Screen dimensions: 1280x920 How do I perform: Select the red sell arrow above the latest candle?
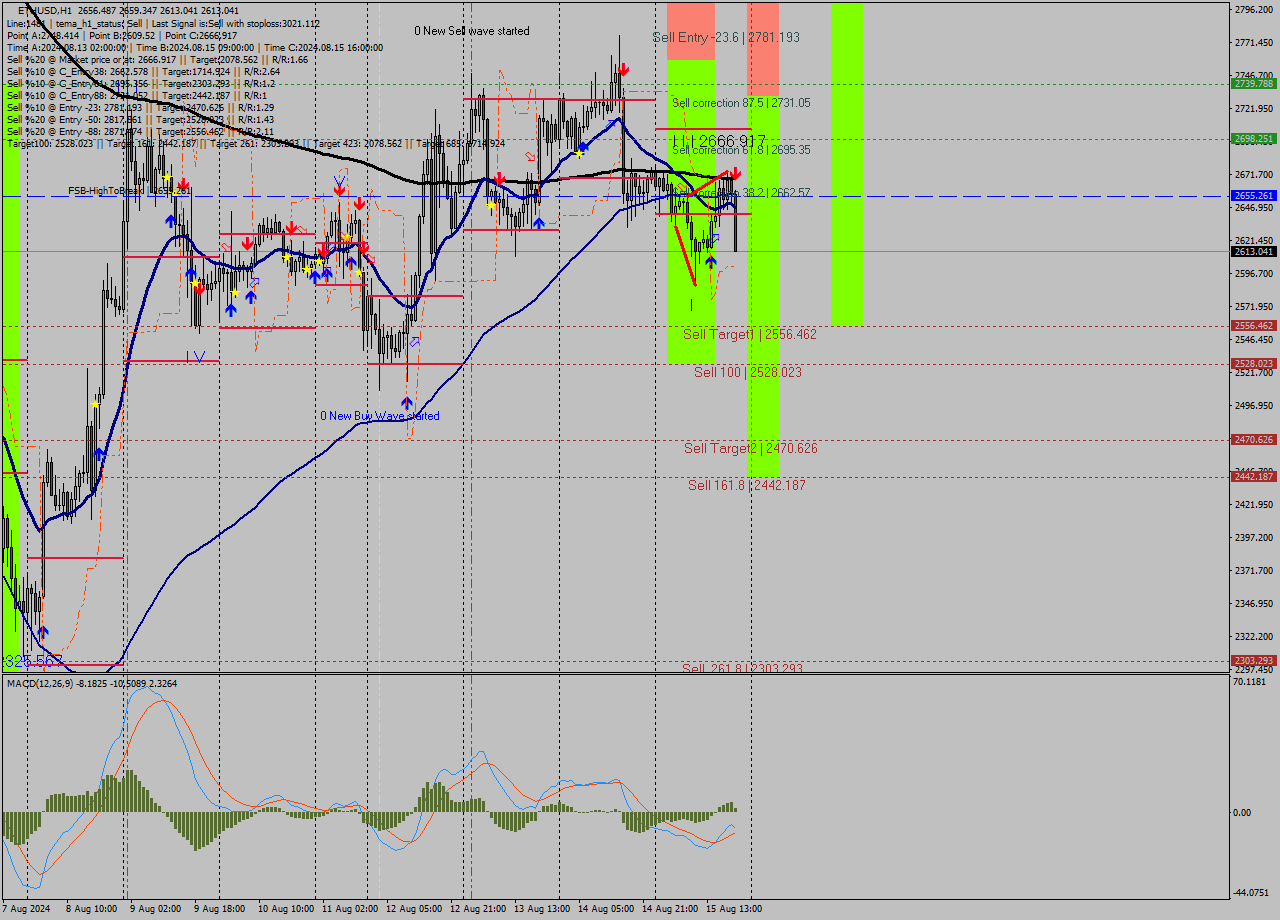point(735,173)
